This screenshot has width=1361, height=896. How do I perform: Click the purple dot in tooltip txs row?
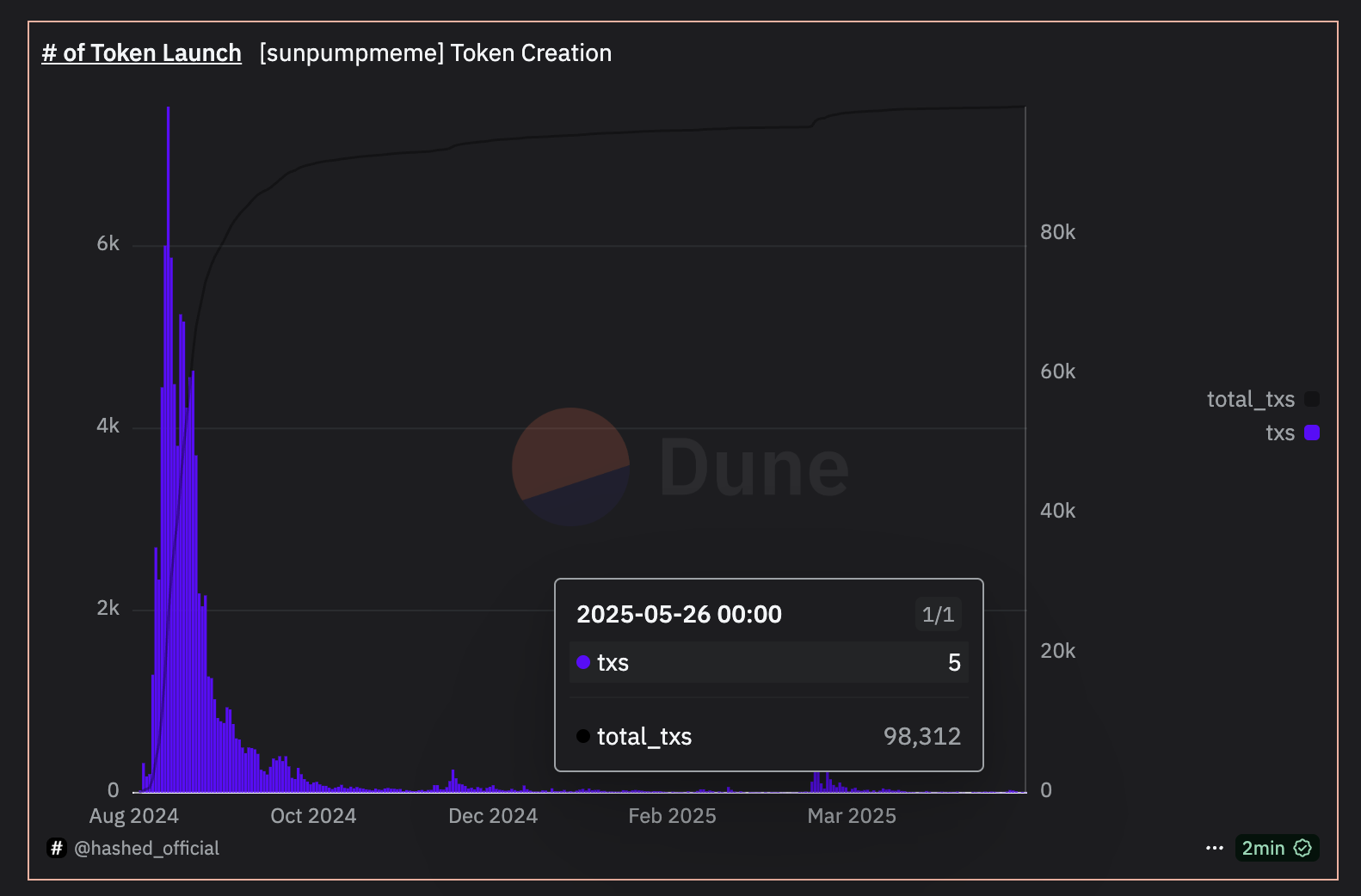[583, 662]
